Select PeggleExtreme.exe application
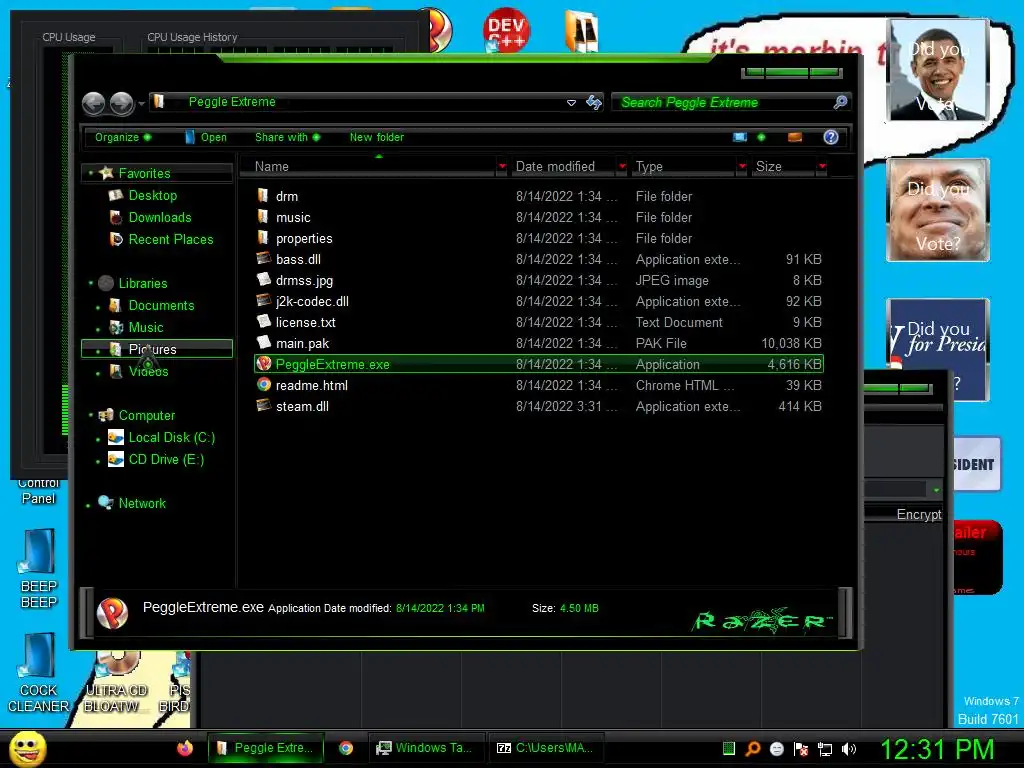Image resolution: width=1024 pixels, height=768 pixels. pos(539,364)
